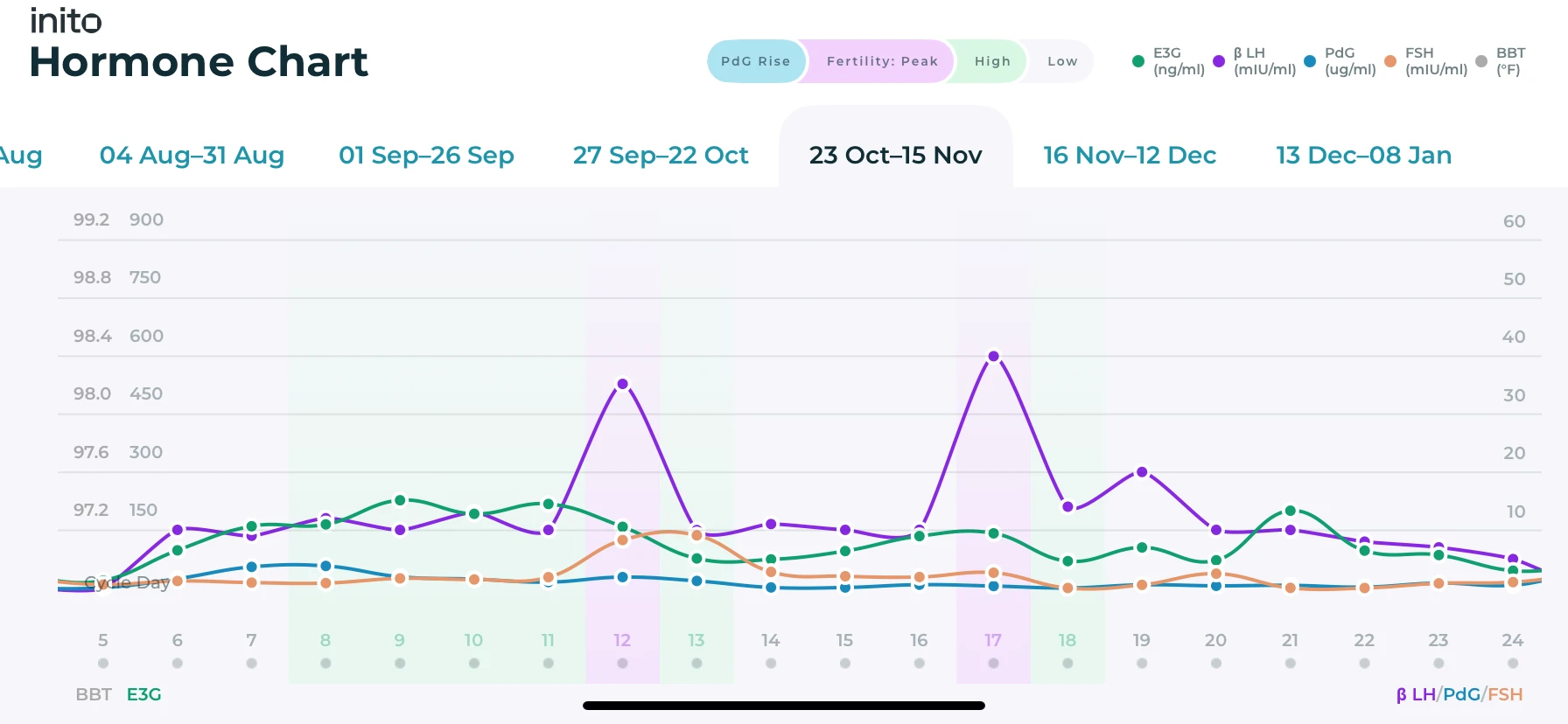The height and width of the screenshot is (724, 1568).
Task: Open the 16 Nov–12 Dec cycle tab
Action: click(x=1129, y=155)
